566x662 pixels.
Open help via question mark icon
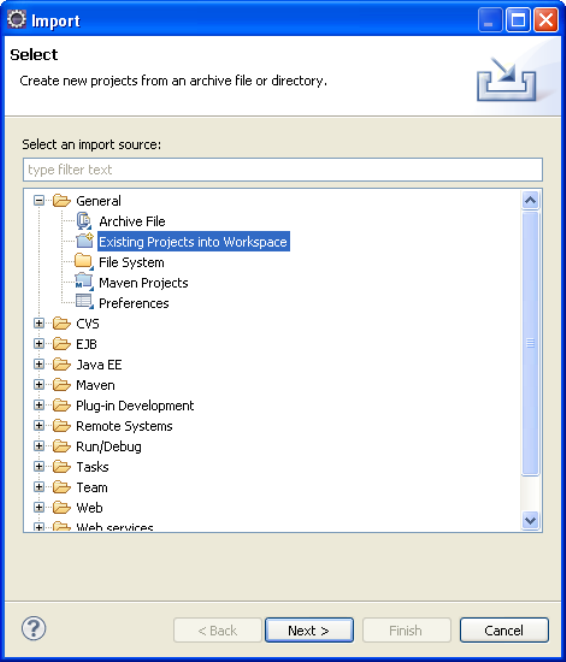click(x=34, y=628)
